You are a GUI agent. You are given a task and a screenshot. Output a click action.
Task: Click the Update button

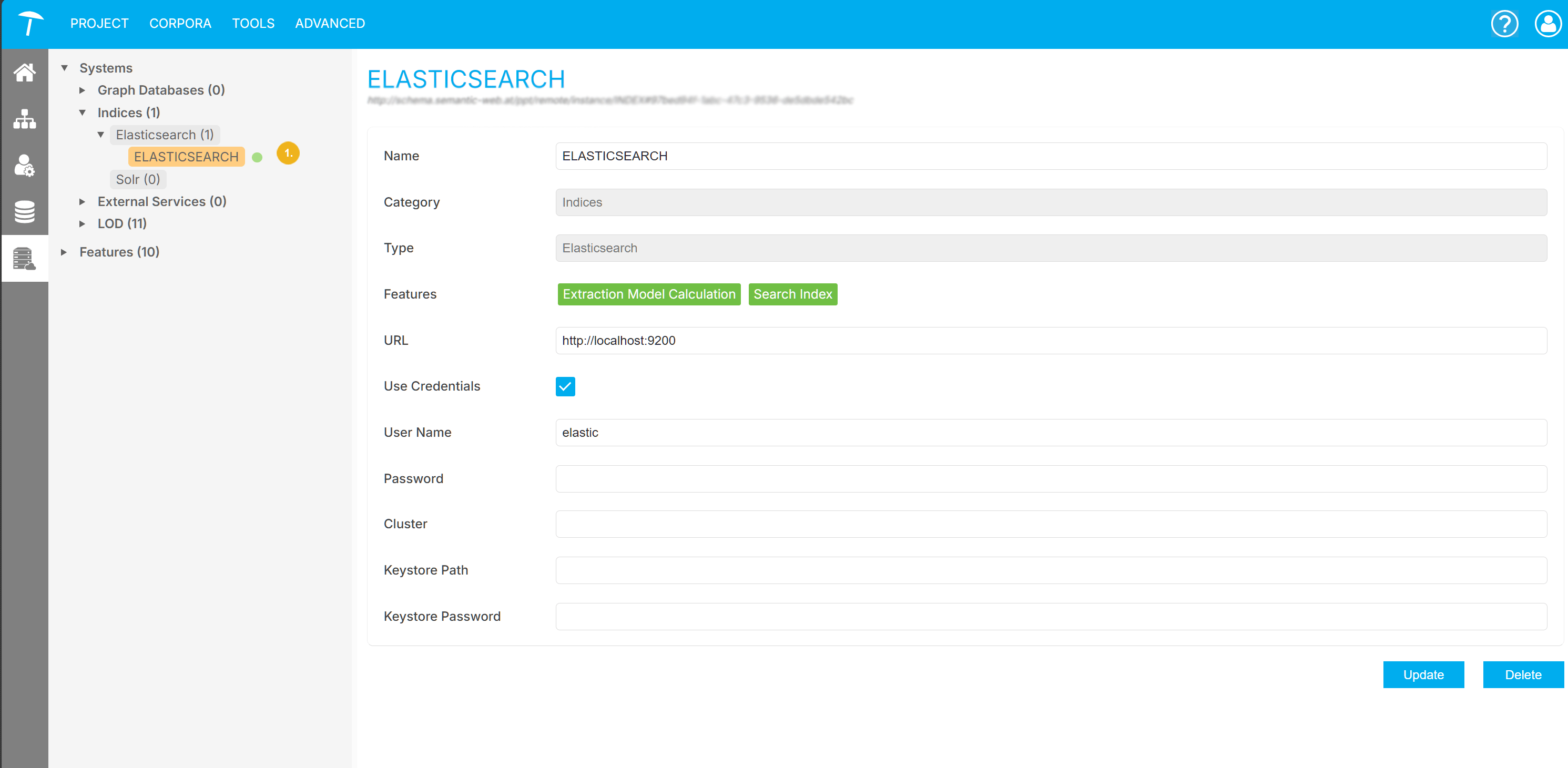point(1423,674)
